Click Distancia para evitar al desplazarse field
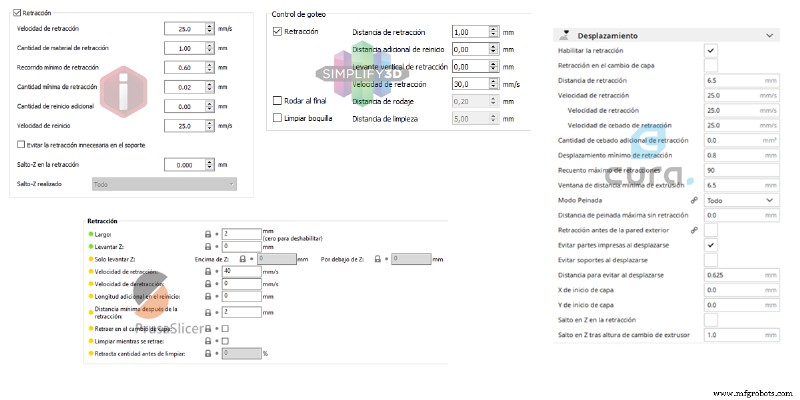Screen dimensions: 800x400 click(742, 275)
